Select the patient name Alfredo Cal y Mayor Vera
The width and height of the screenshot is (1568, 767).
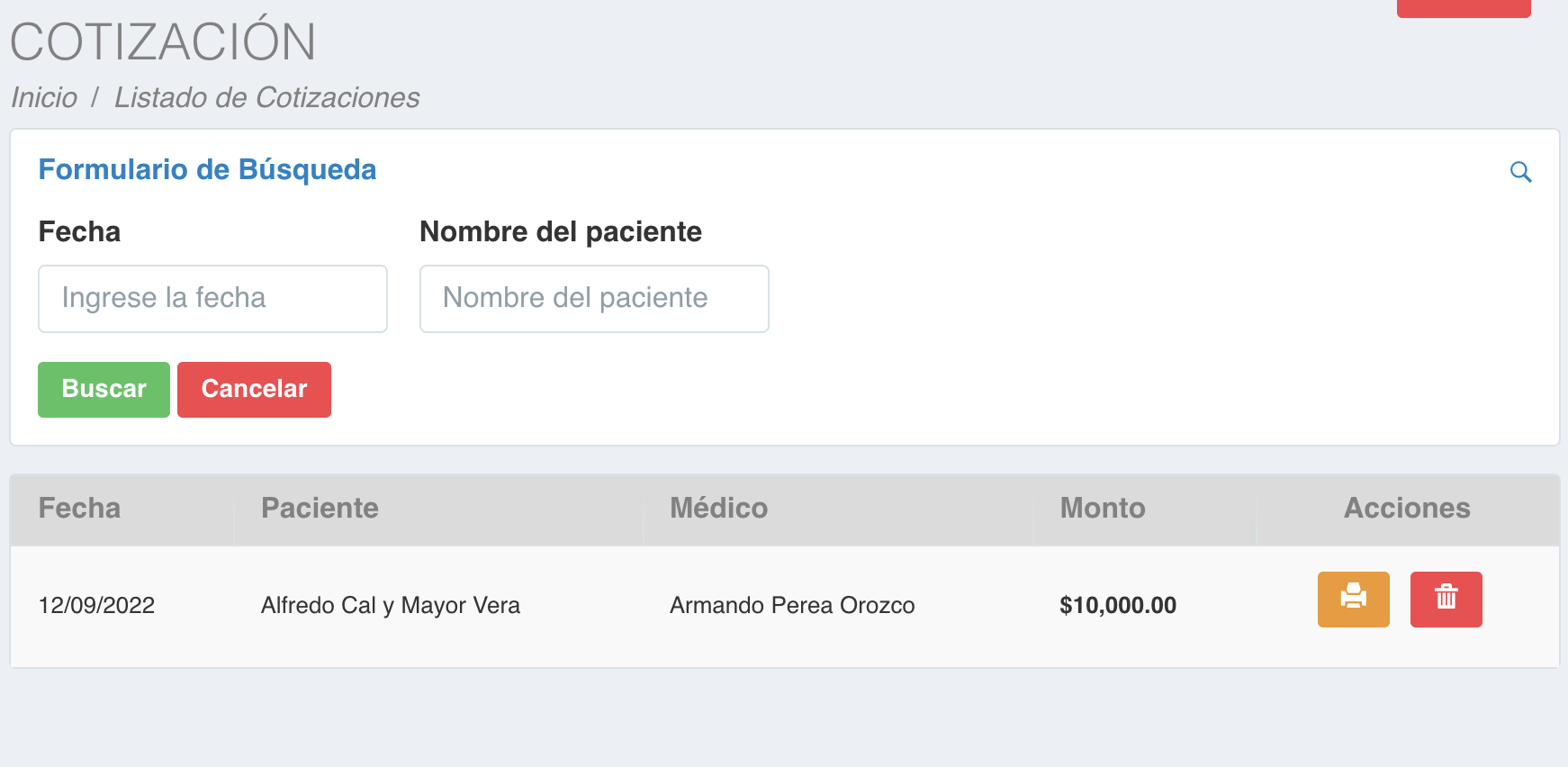click(391, 605)
